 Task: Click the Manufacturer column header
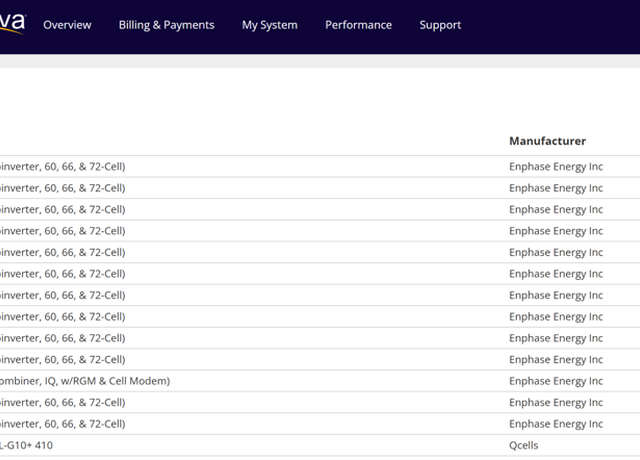[547, 141]
